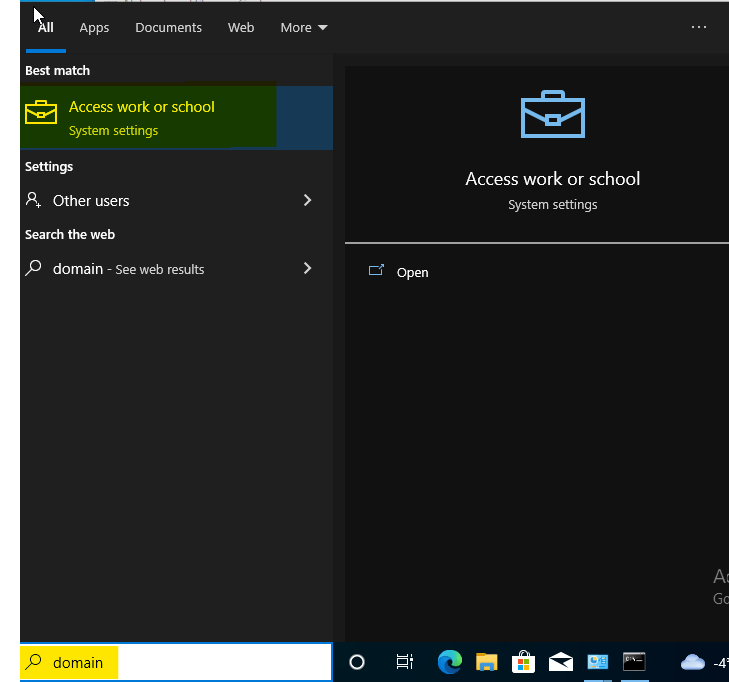Switch to the Web search tab
Image resolution: width=729 pixels, height=682 pixels.
[241, 28]
